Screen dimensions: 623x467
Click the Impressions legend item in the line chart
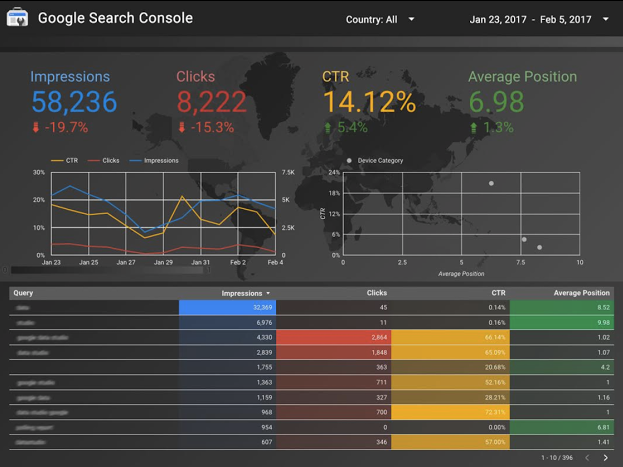[x=154, y=161]
